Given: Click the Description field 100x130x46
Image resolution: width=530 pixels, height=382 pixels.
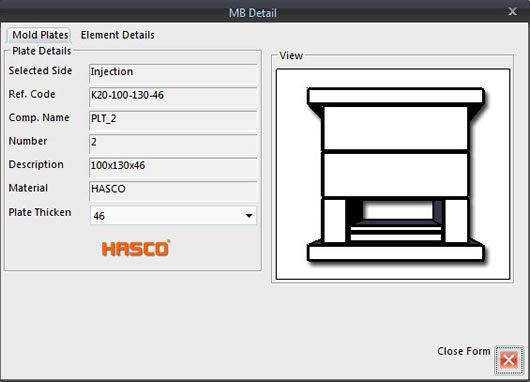Looking at the screenshot, I should point(173,167).
